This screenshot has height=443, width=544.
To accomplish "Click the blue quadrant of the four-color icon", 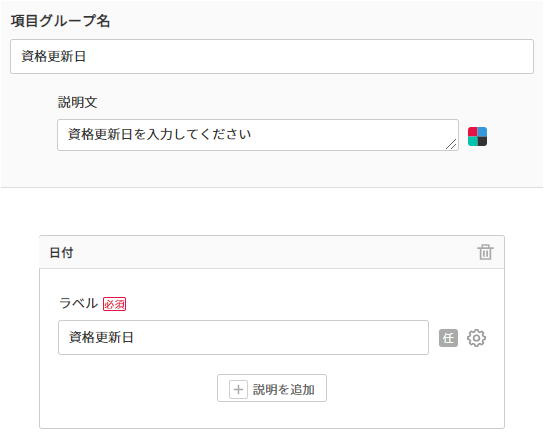I will [x=482, y=131].
